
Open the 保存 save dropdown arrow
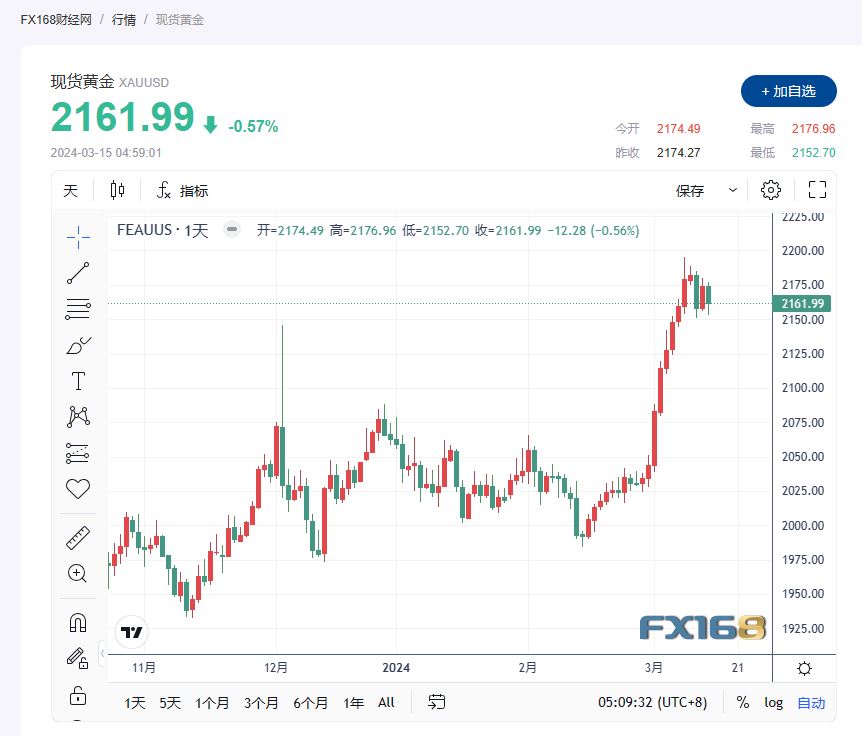tap(732, 189)
